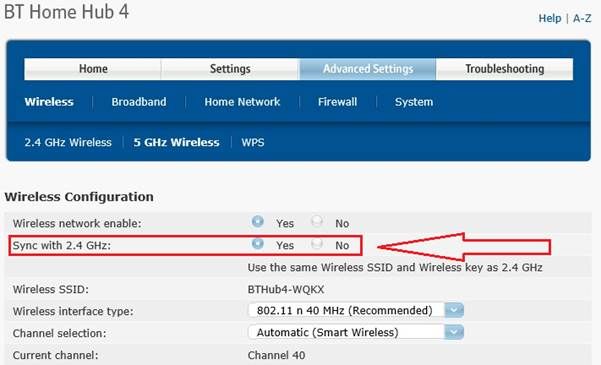Open the Home tab

(x=92, y=69)
